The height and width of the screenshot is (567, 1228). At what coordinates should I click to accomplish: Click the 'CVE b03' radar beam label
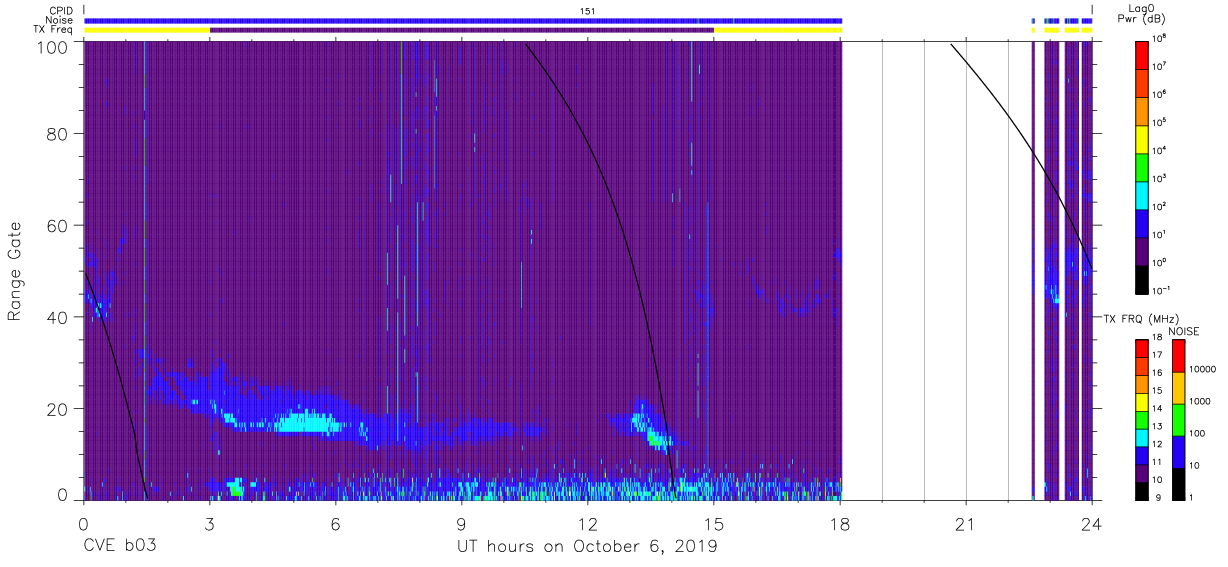119,547
